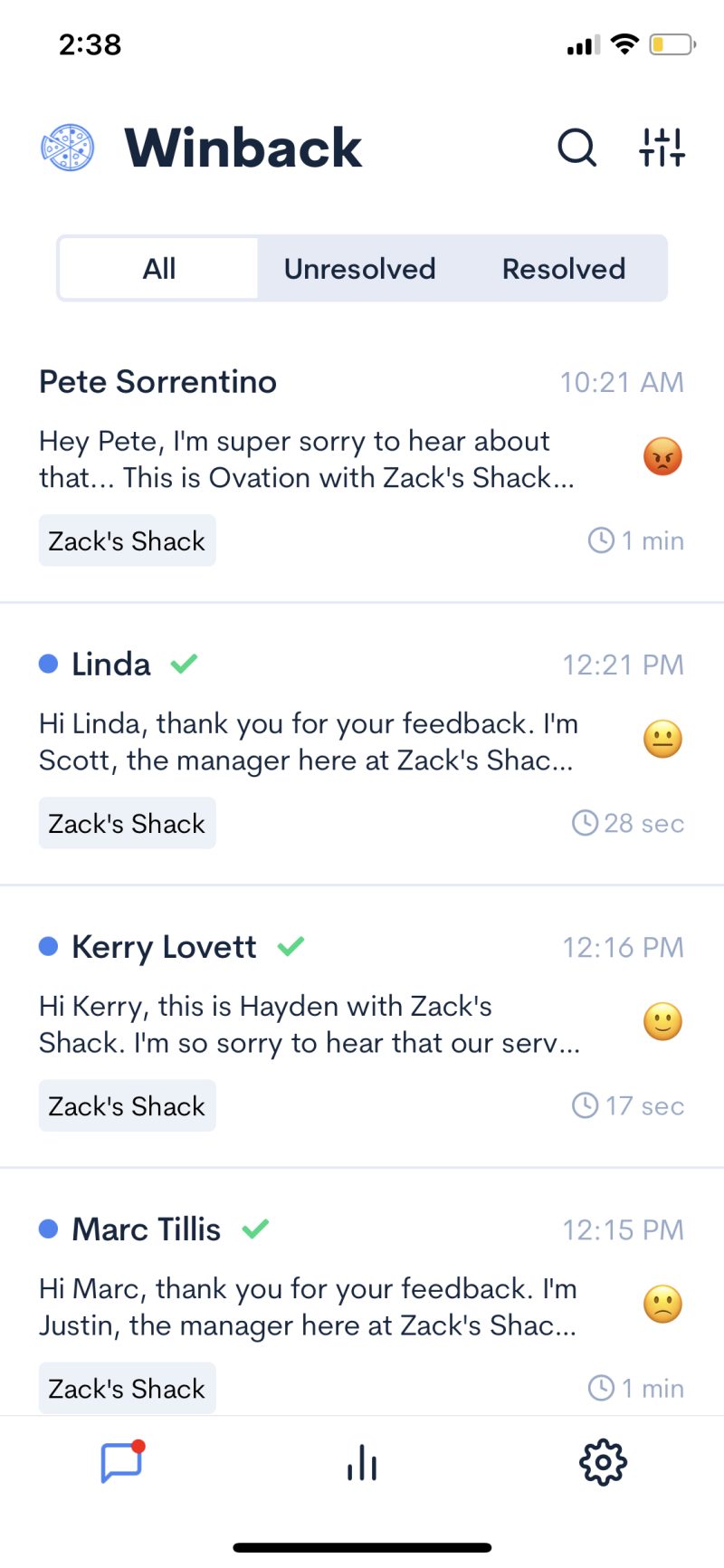Tap the frowning emoji on Marc's message
The height and width of the screenshot is (1568, 724).
pos(662,1305)
